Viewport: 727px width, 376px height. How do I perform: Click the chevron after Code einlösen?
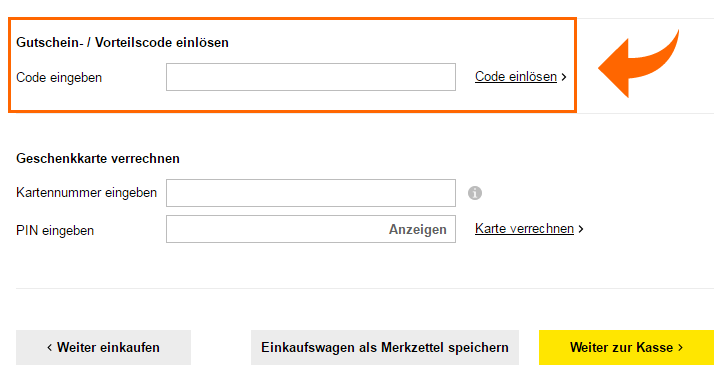click(x=564, y=77)
